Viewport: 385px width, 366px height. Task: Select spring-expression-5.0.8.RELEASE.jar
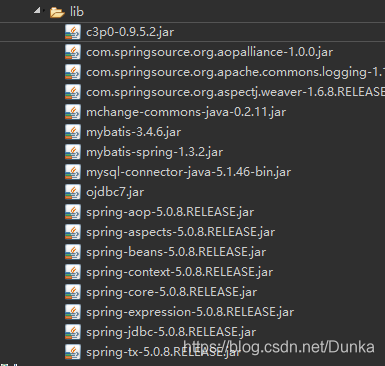(190, 312)
